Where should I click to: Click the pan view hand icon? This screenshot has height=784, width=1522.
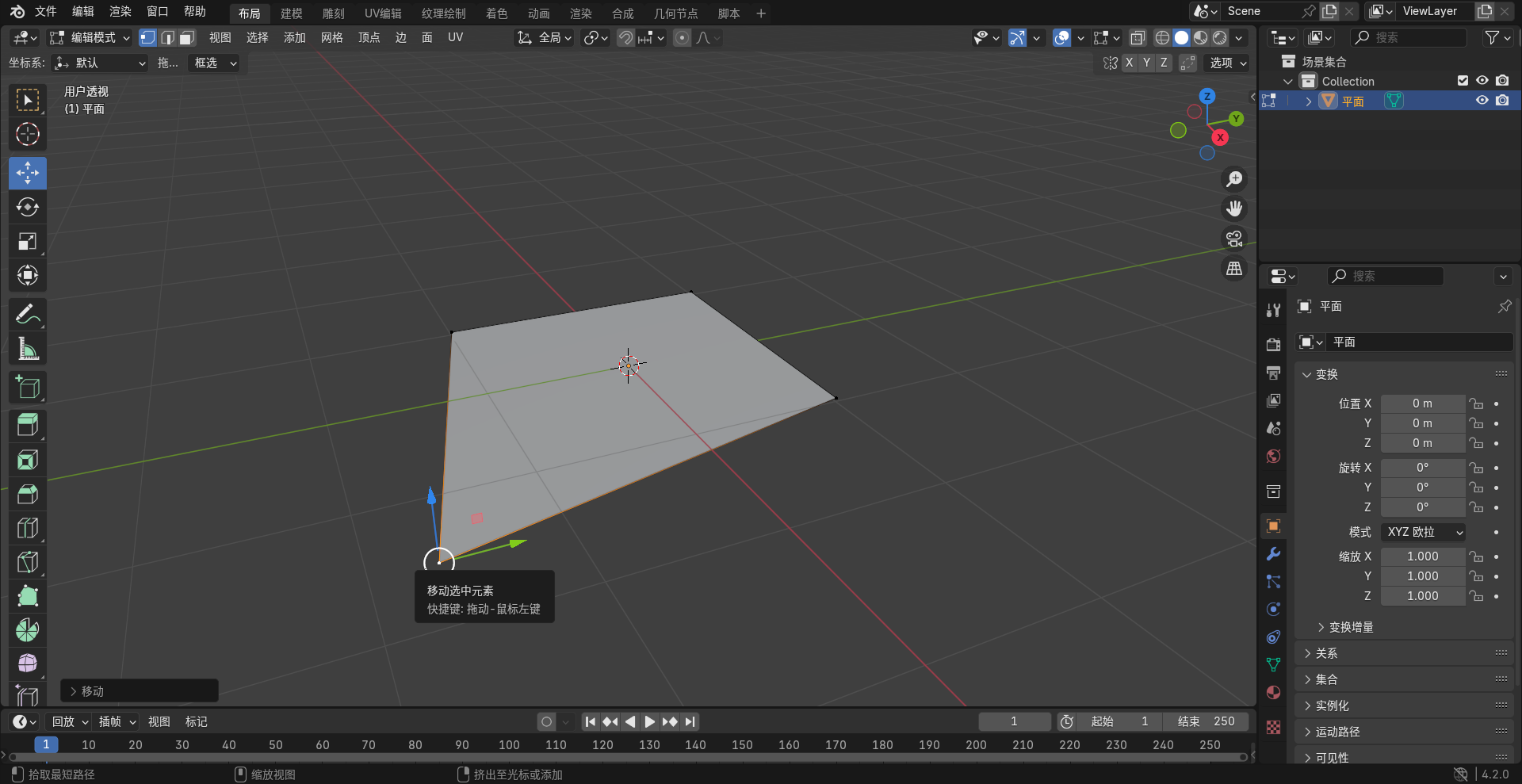click(x=1234, y=208)
